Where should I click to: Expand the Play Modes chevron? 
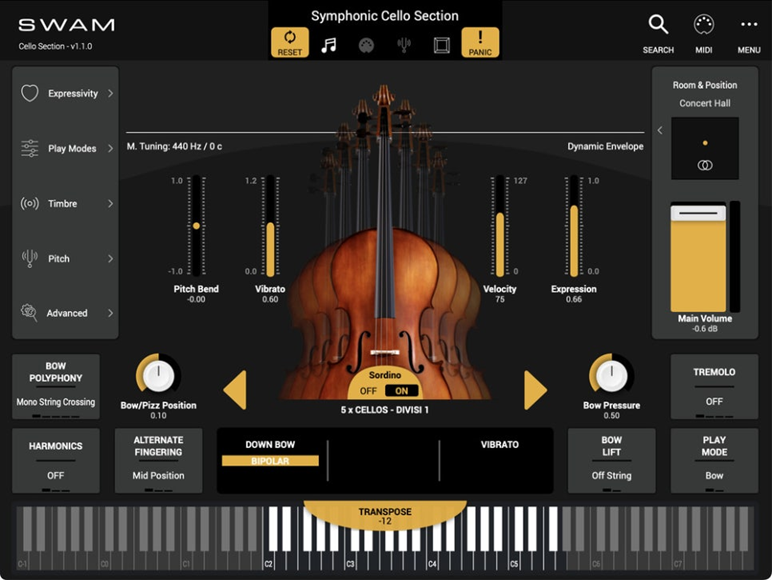click(110, 148)
